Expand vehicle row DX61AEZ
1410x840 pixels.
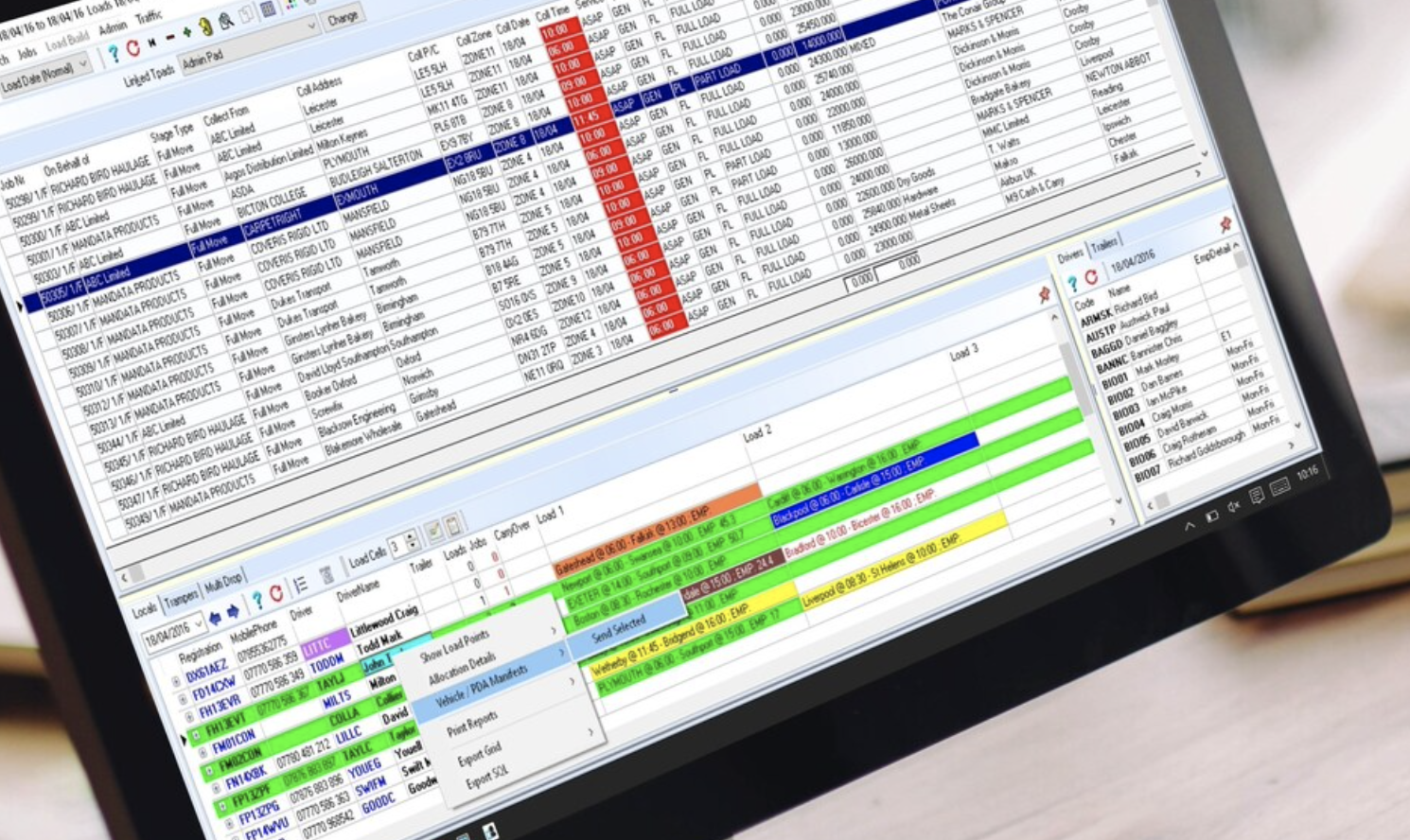coord(176,682)
